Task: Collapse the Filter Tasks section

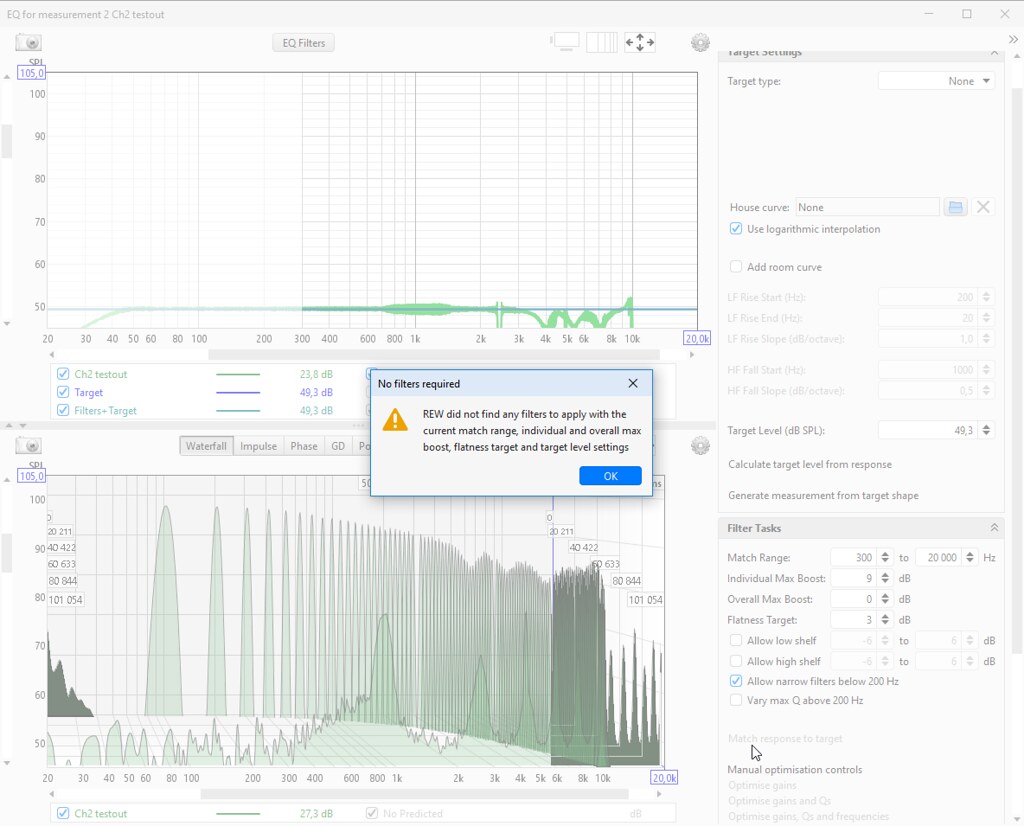Action: pos(994,528)
